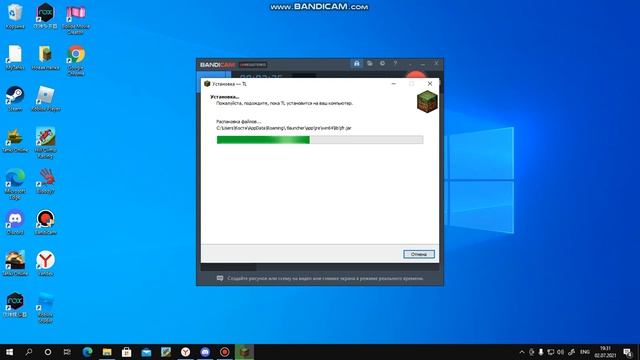The height and width of the screenshot is (360, 640).
Task: Open the clock and date in the taskbar
Action: click(605, 352)
